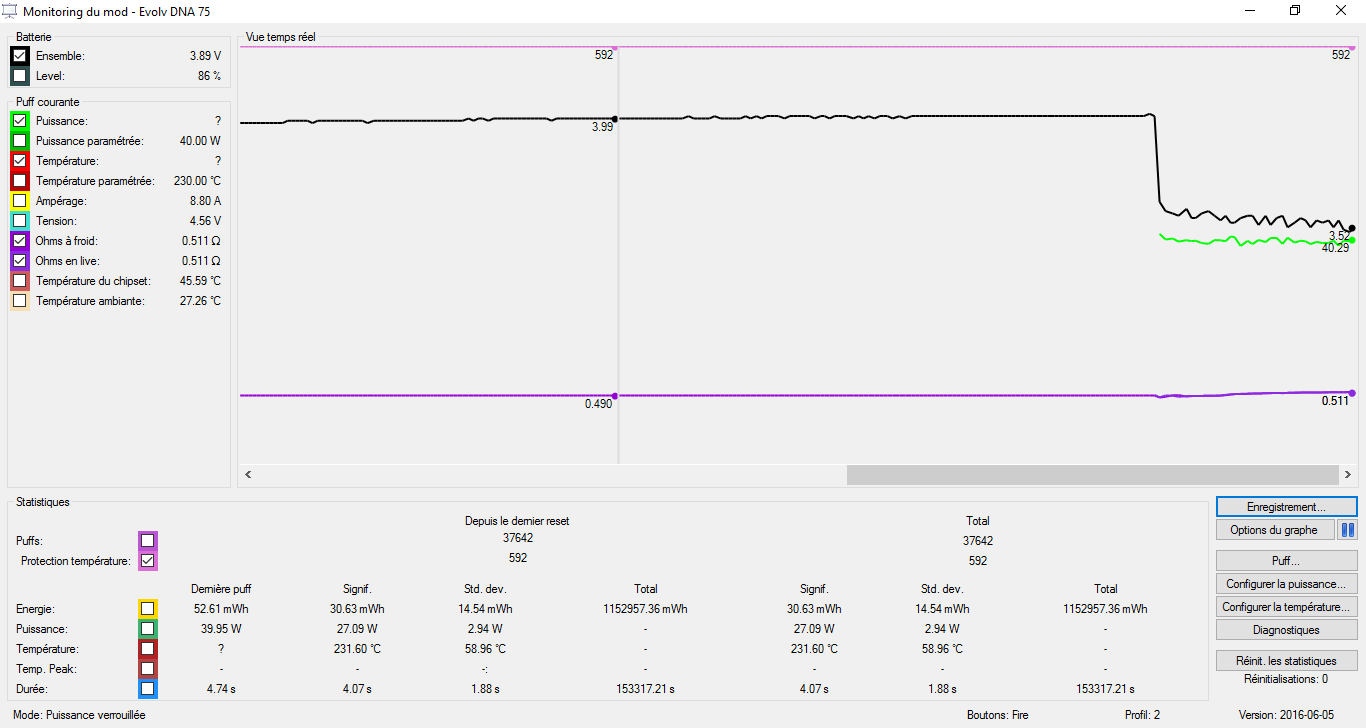Image resolution: width=1366 pixels, height=728 pixels.
Task: Uncheck the Ensemble battery checkbox
Action: click(20, 56)
